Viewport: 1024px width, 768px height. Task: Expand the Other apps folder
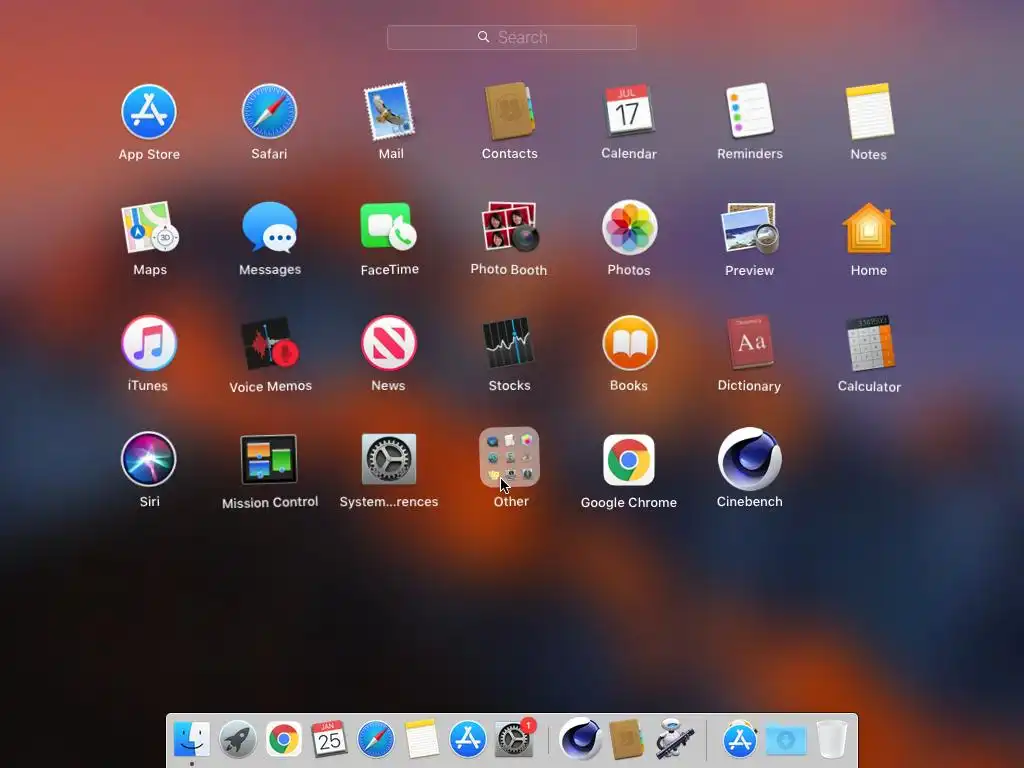[509, 457]
